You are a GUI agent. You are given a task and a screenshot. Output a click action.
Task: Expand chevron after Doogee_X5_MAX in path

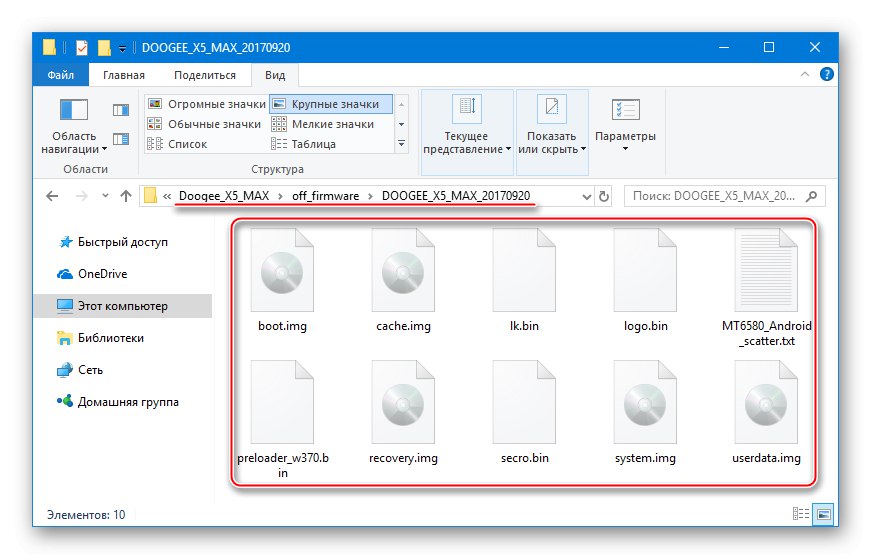[x=281, y=196]
